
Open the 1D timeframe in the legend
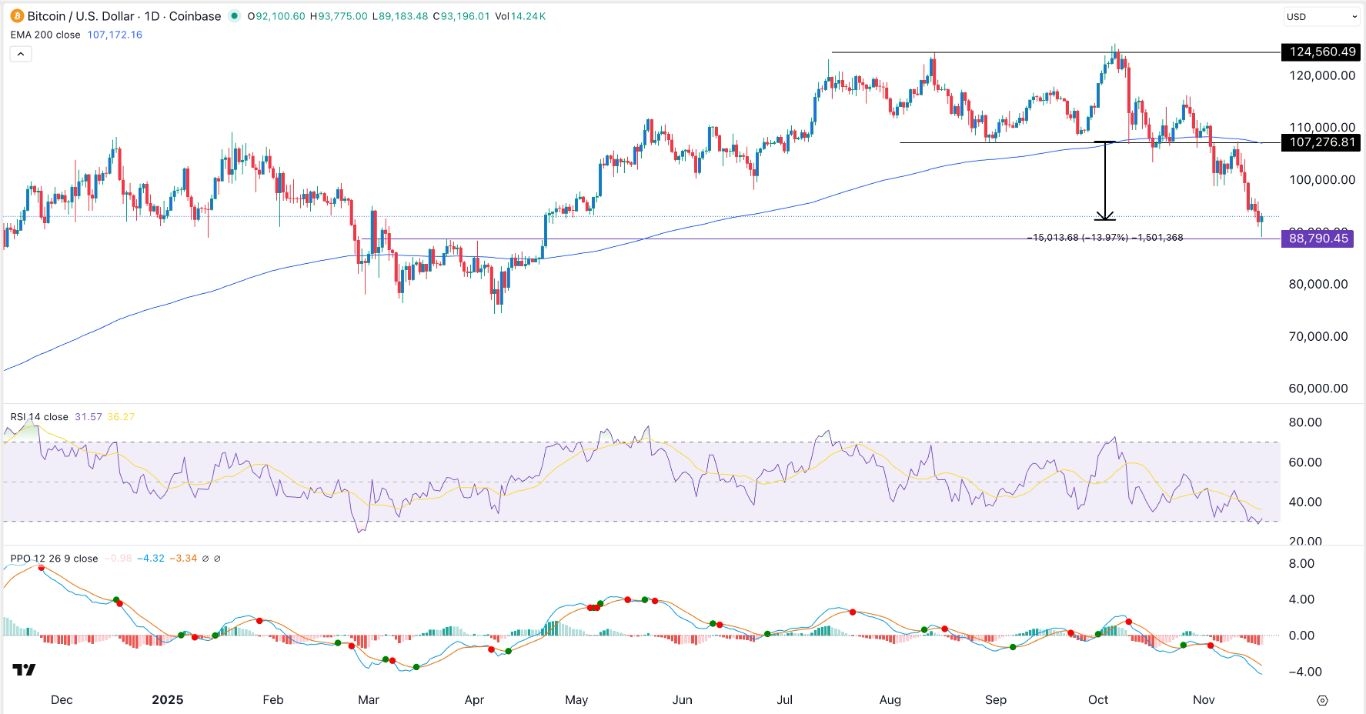click(150, 16)
